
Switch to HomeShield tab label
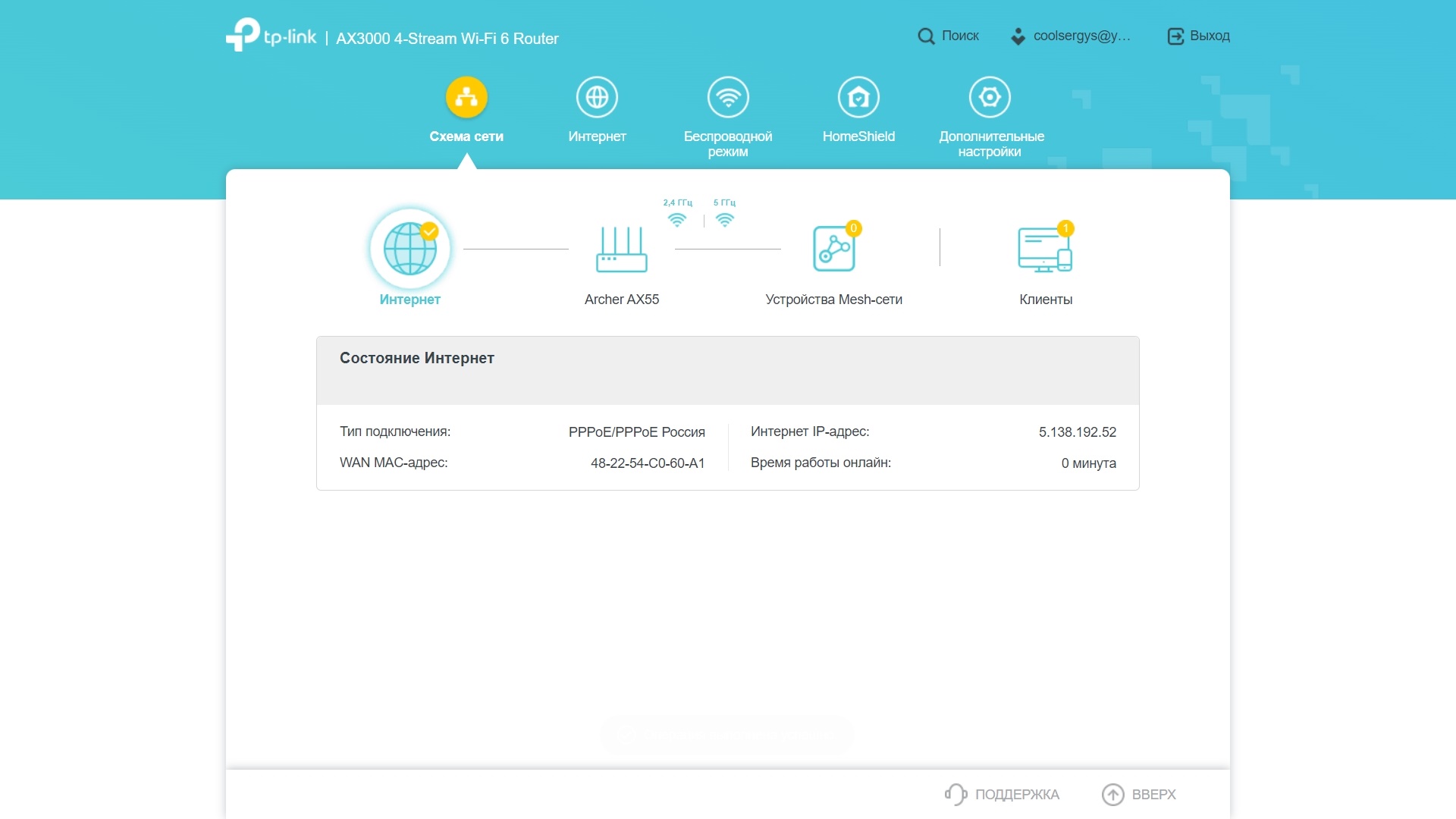point(858,136)
